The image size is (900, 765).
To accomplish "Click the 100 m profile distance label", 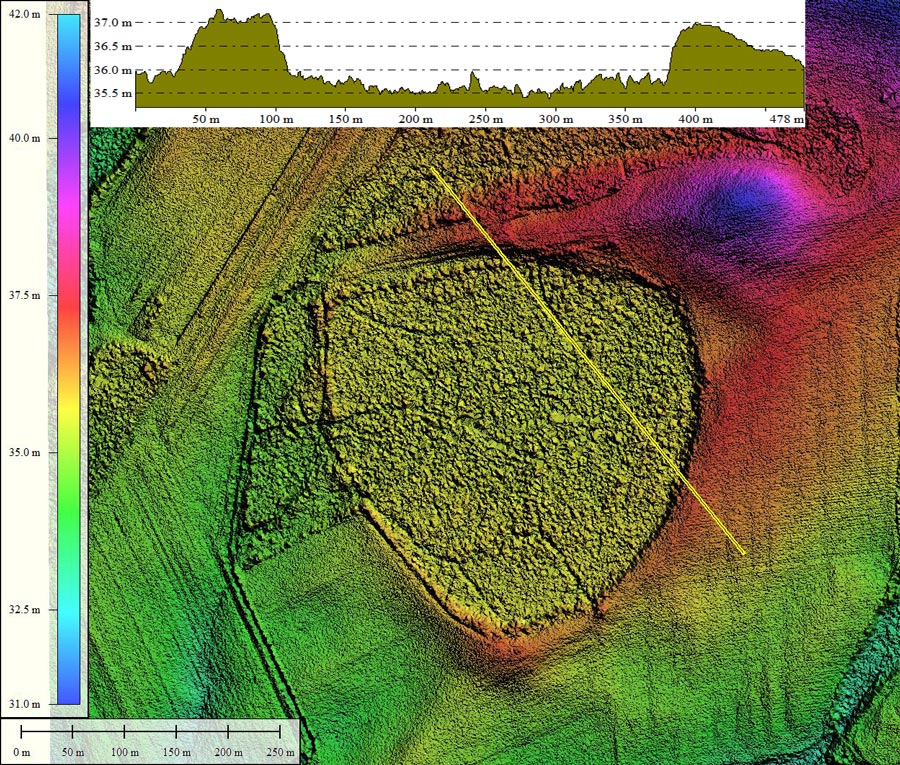I will point(276,119).
